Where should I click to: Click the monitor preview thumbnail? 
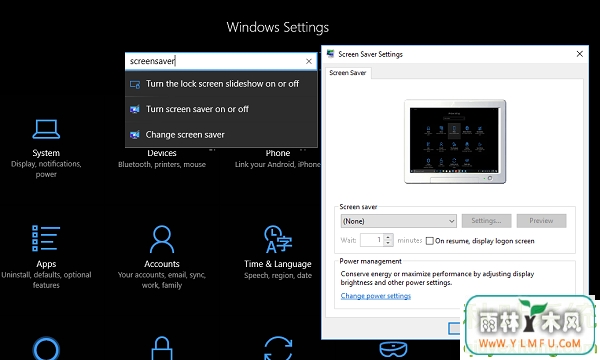point(455,142)
